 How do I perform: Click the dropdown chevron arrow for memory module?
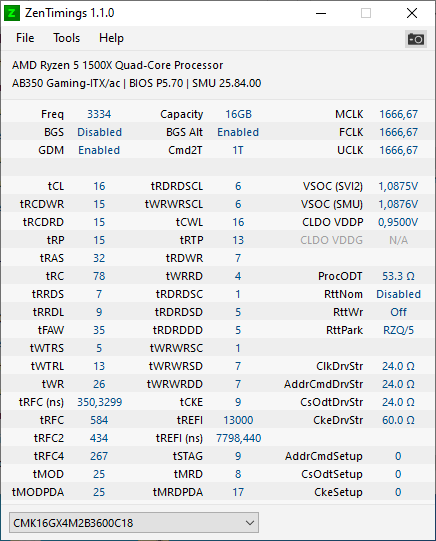pyautogui.click(x=250, y=523)
